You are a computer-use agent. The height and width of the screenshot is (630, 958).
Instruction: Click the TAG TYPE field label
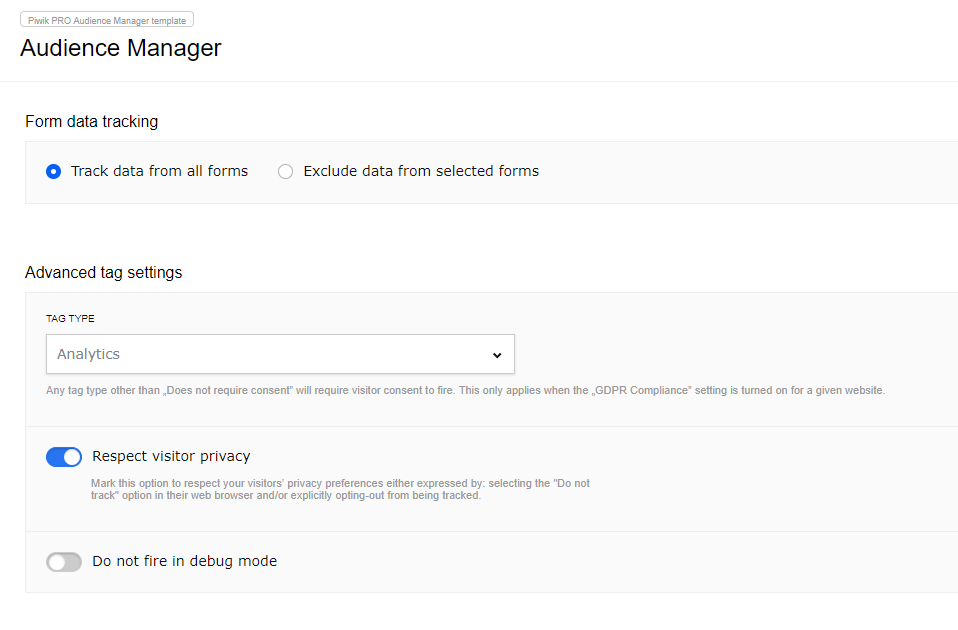pos(70,319)
